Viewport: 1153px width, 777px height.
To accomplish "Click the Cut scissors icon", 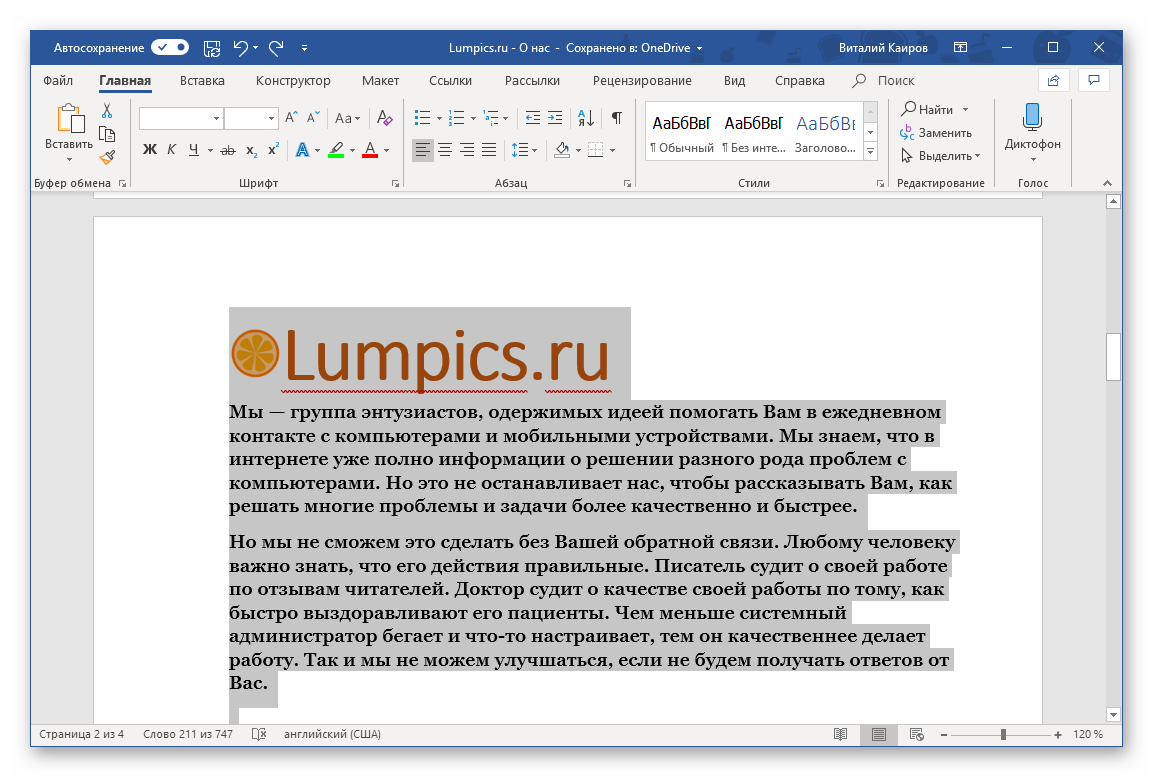I will click(107, 111).
